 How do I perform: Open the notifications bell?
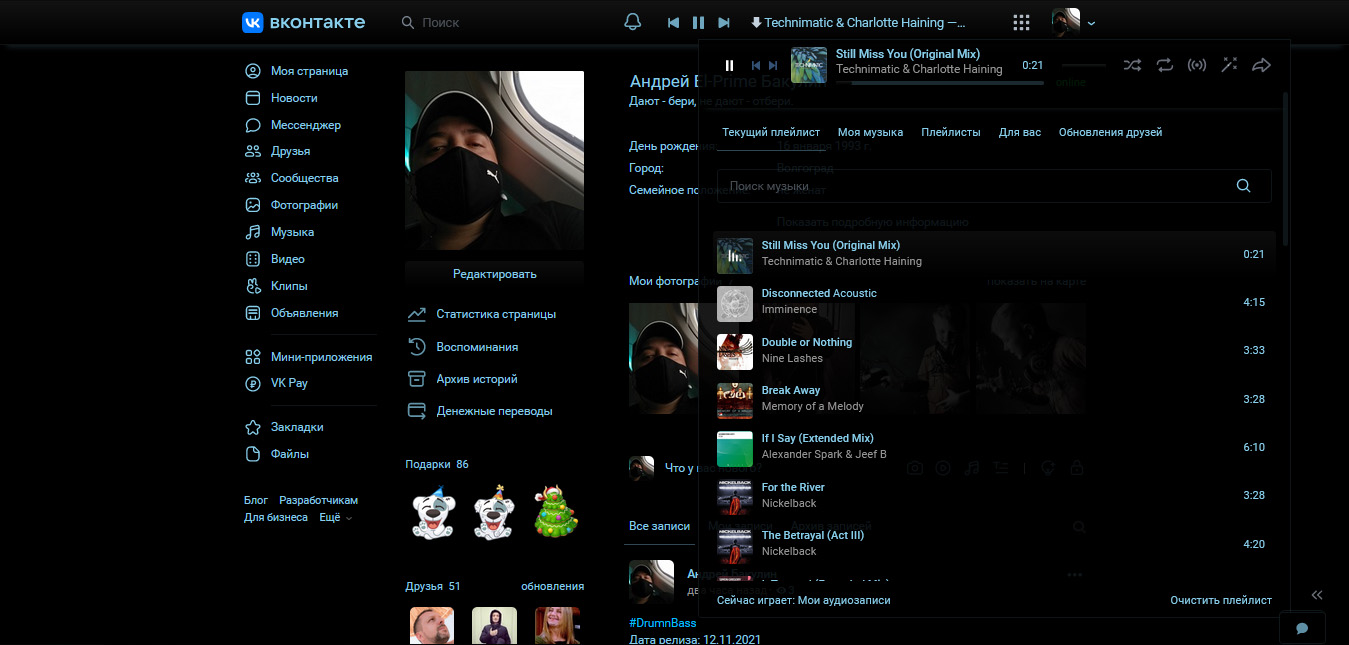click(x=632, y=22)
